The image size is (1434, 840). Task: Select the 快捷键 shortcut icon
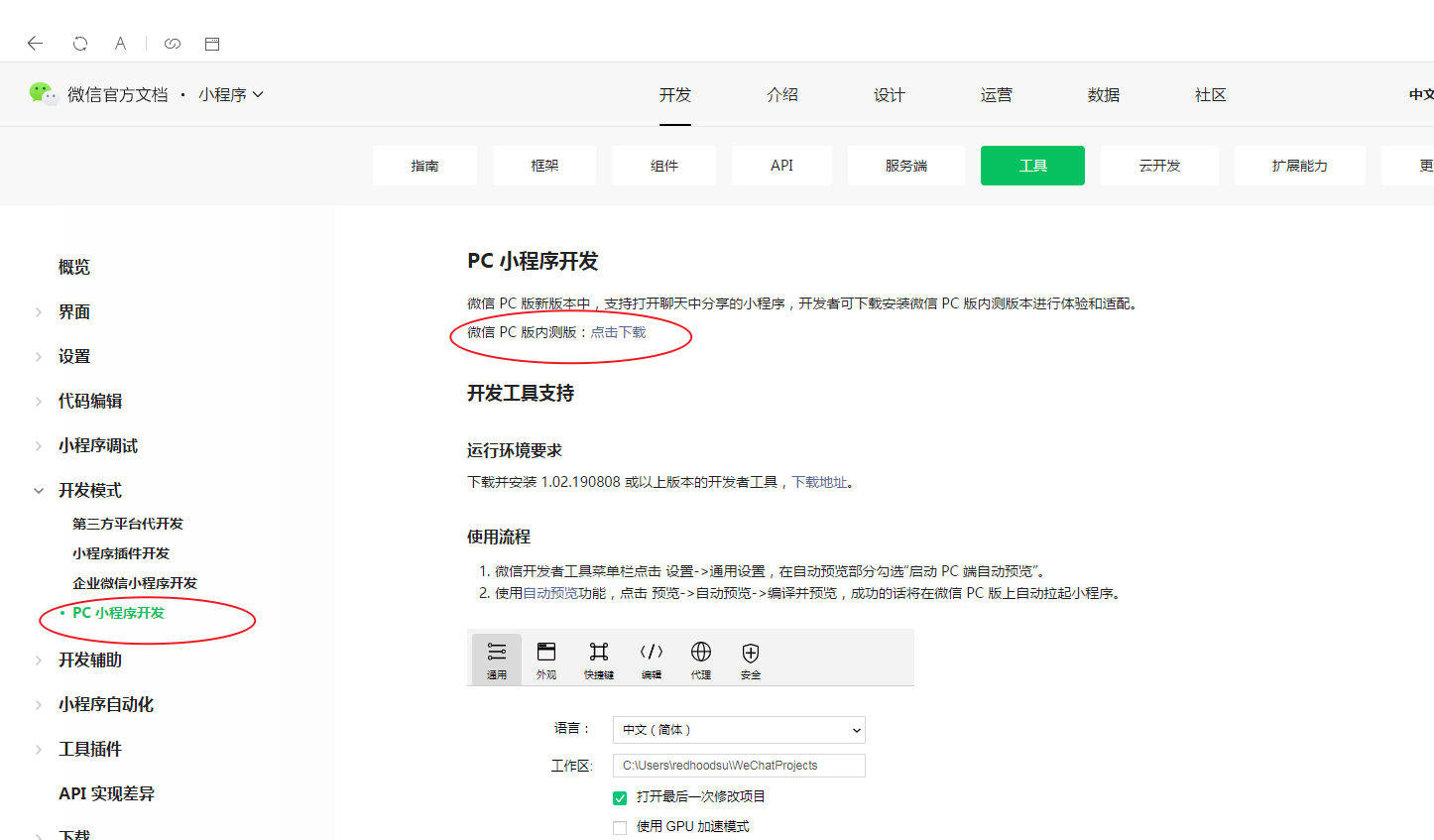tap(599, 660)
